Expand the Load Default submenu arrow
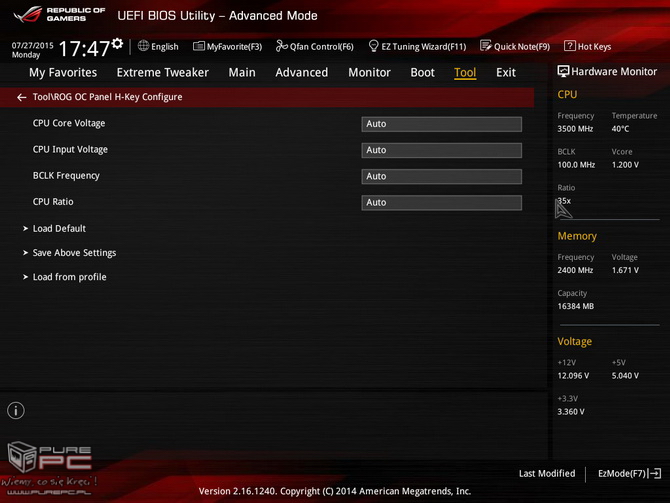Image resolution: width=670 pixels, height=503 pixels. (x=26, y=229)
